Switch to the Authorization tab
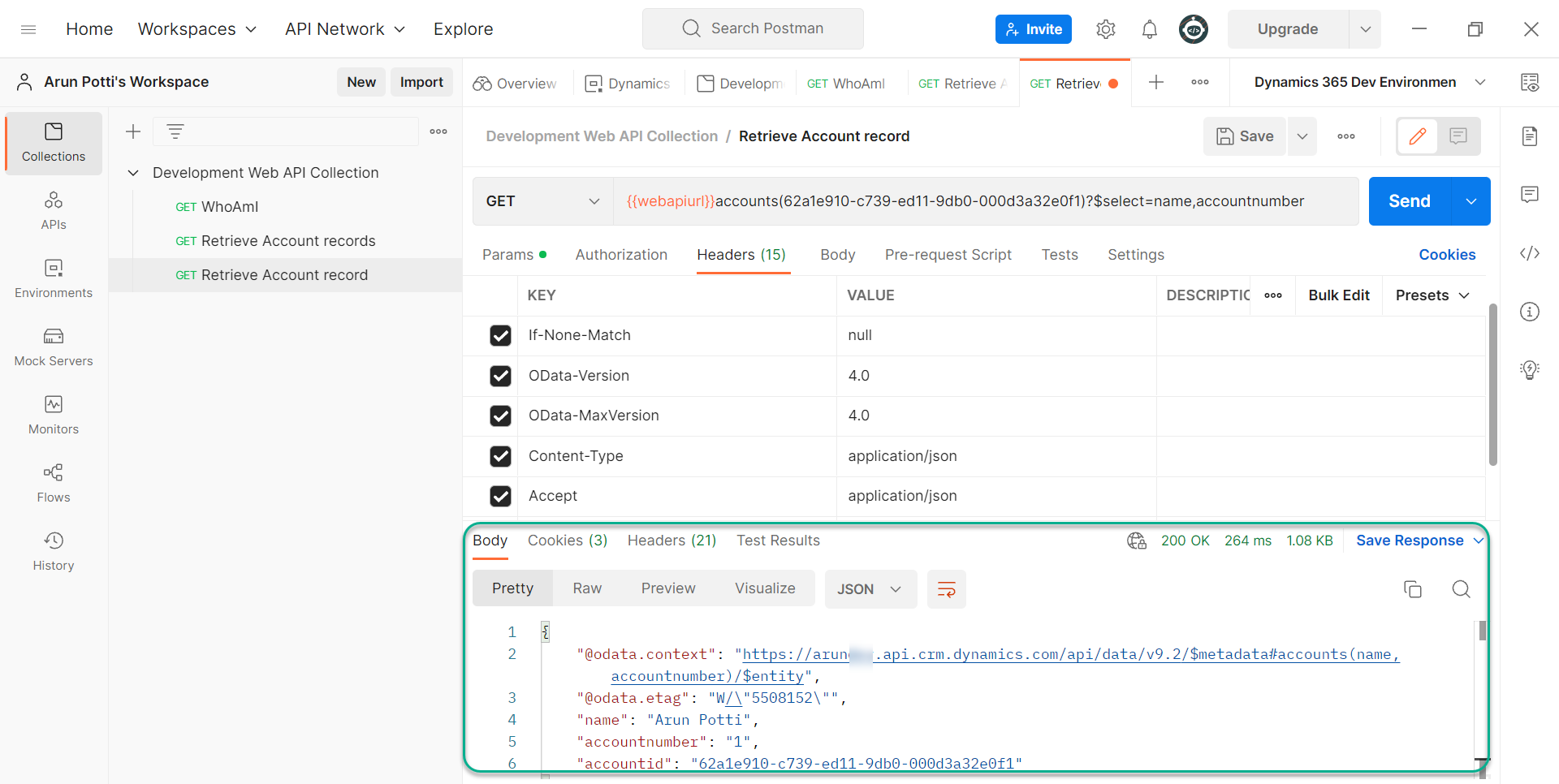1559x784 pixels. 621,254
